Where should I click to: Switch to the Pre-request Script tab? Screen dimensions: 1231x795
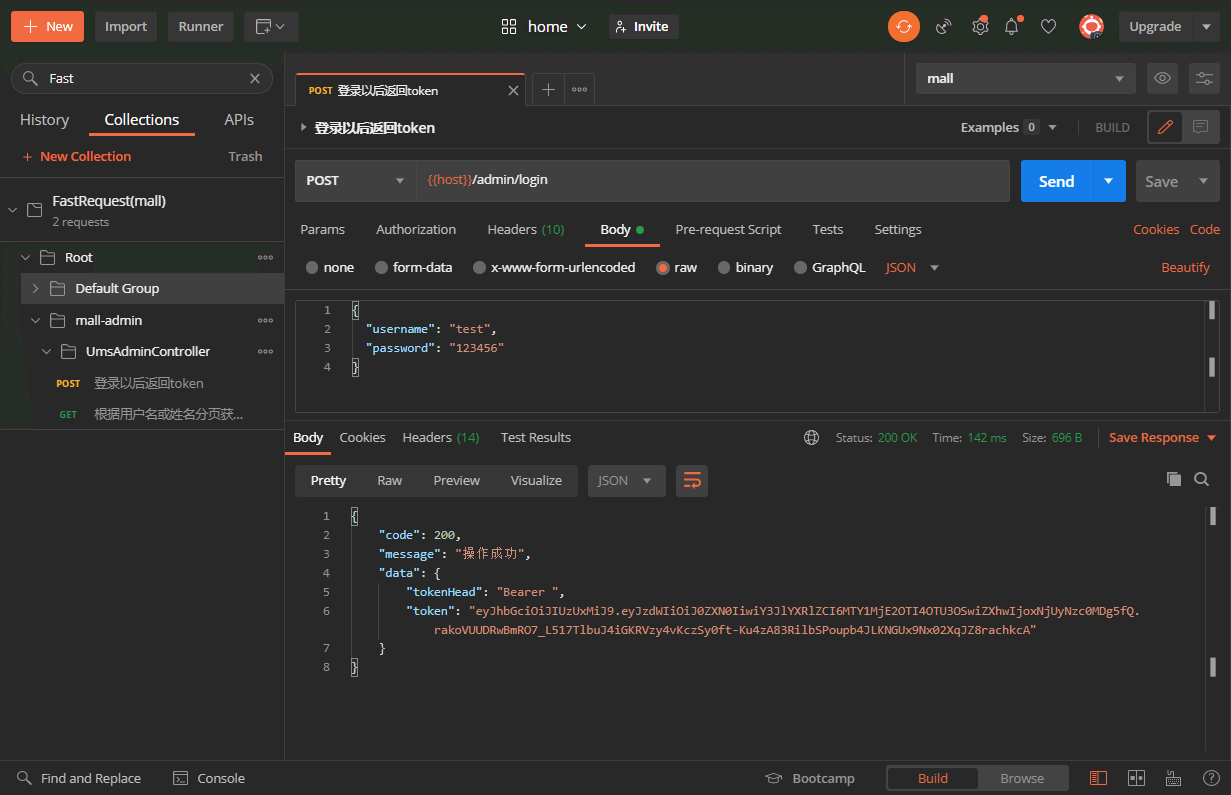pos(728,230)
